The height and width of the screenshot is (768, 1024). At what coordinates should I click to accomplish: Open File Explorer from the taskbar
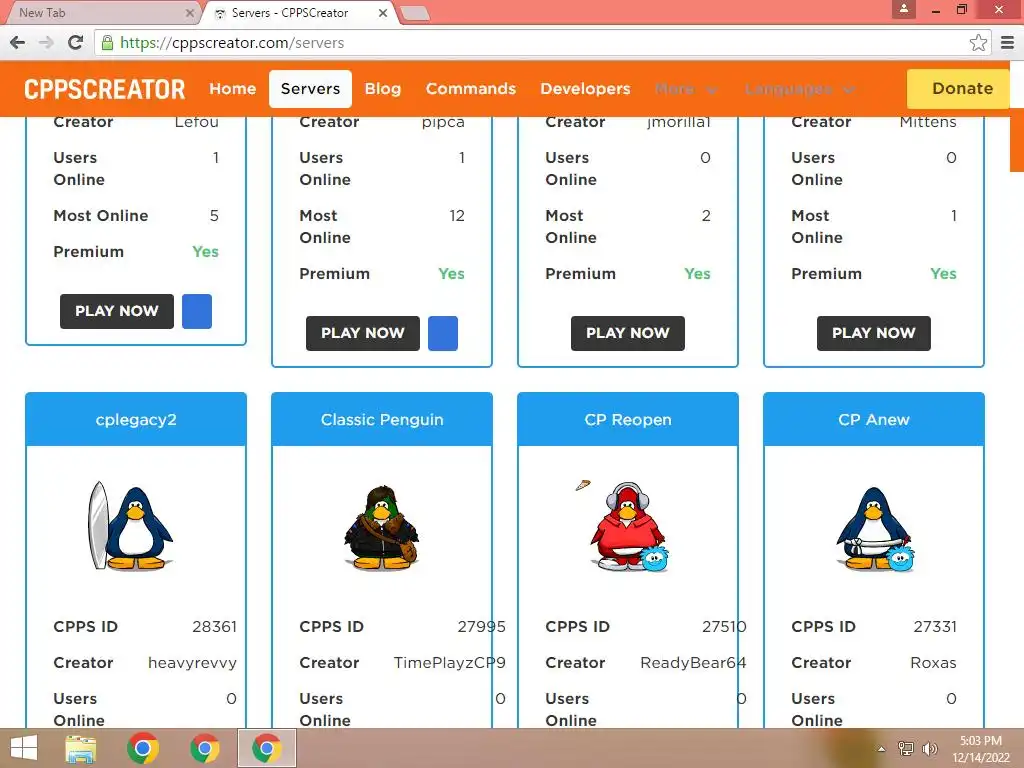pyautogui.click(x=81, y=748)
